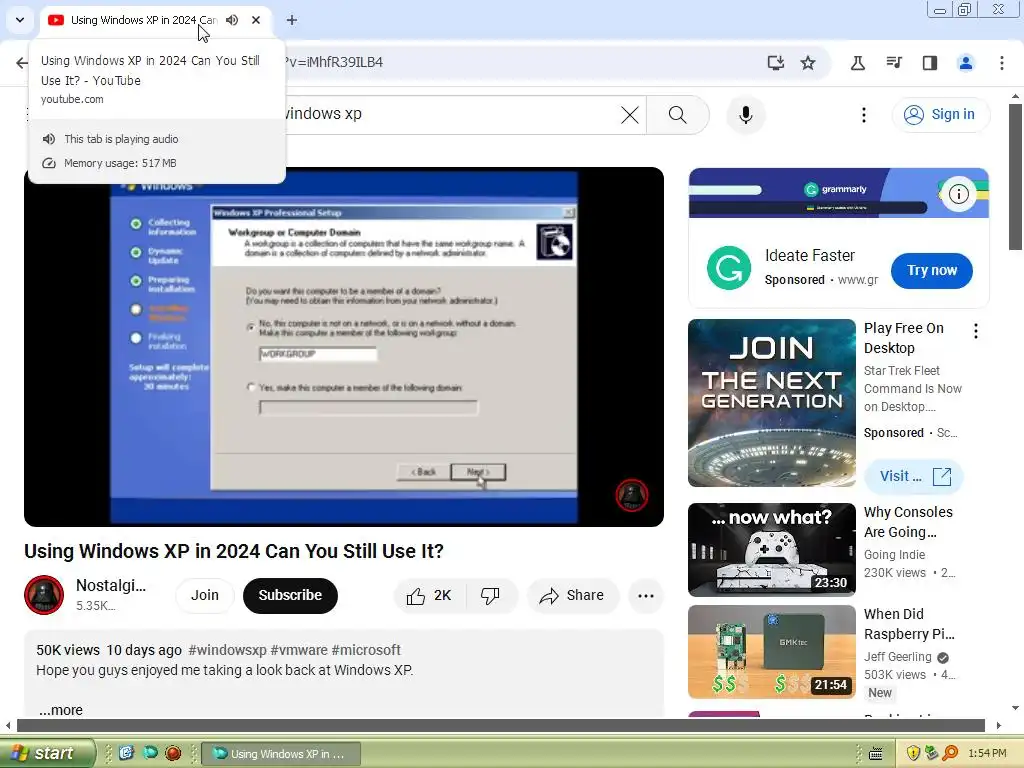Open the Chrome profile avatar
The width and height of the screenshot is (1024, 768).
tap(965, 63)
